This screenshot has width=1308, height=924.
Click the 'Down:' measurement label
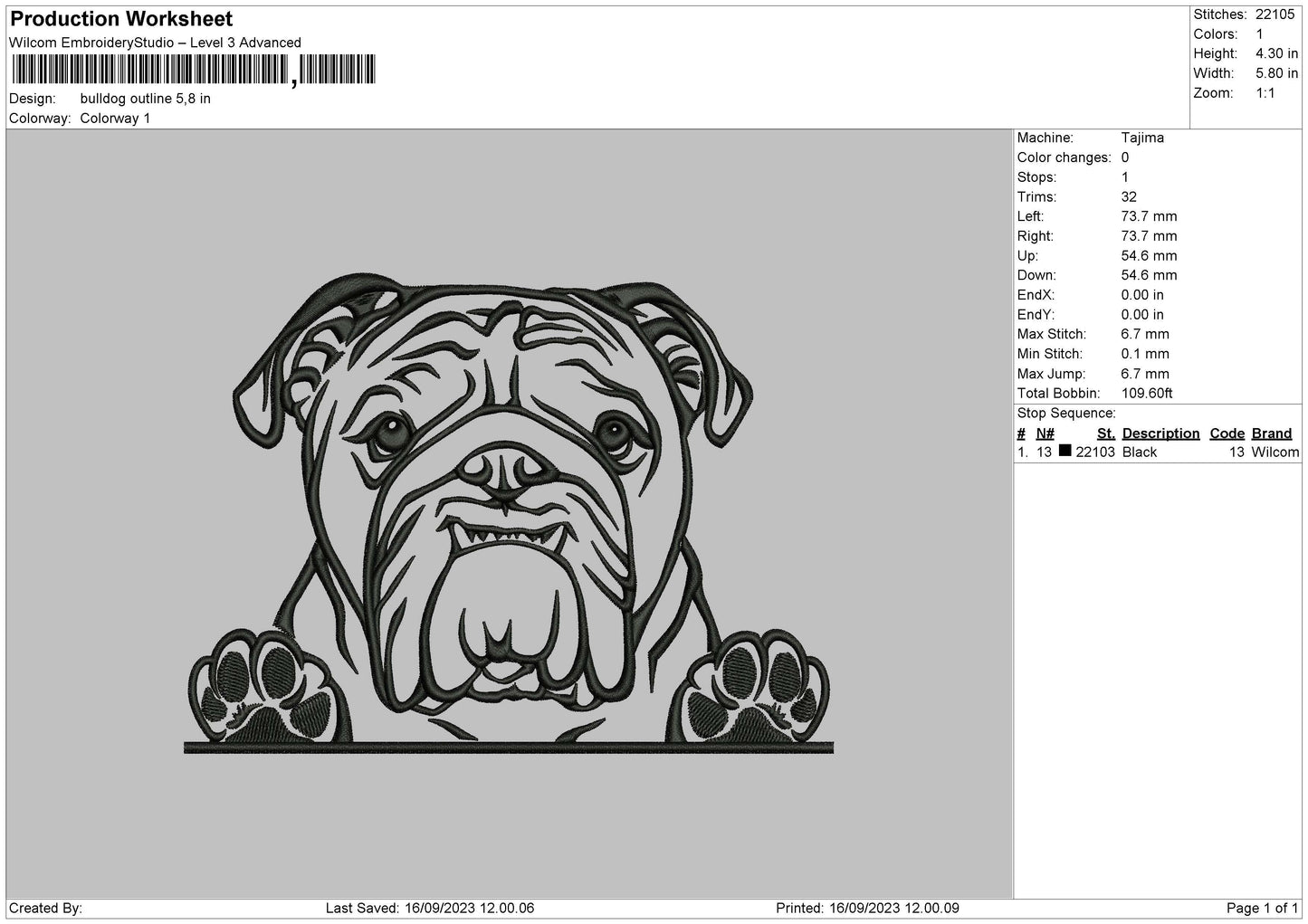pyautogui.click(x=1036, y=275)
